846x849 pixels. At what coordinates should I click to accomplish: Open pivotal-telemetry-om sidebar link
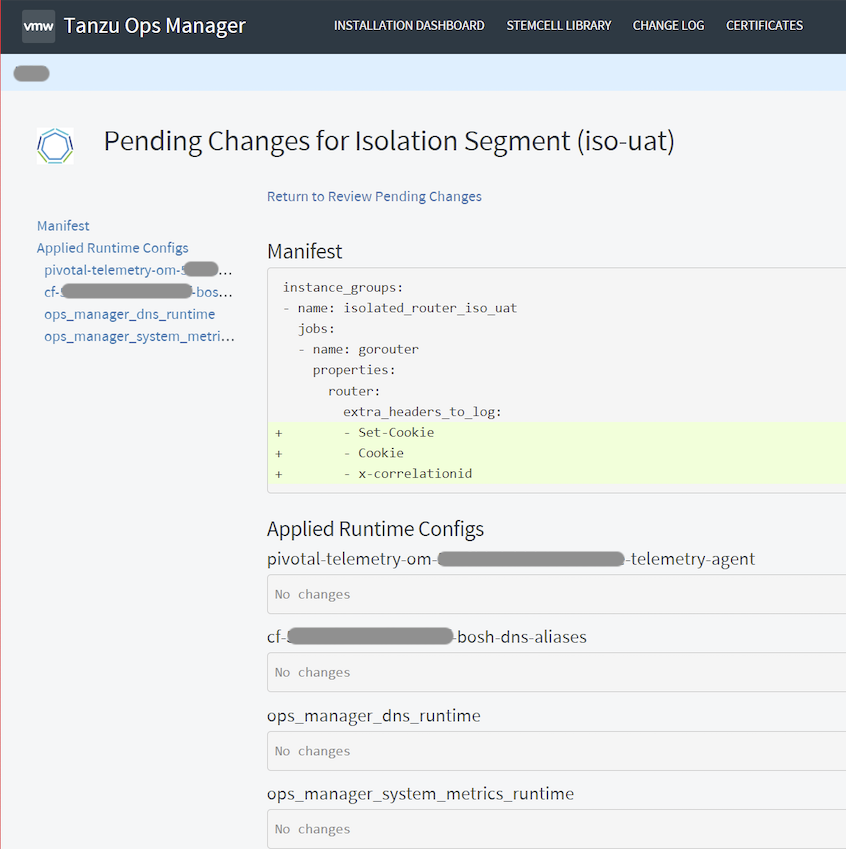tap(138, 270)
